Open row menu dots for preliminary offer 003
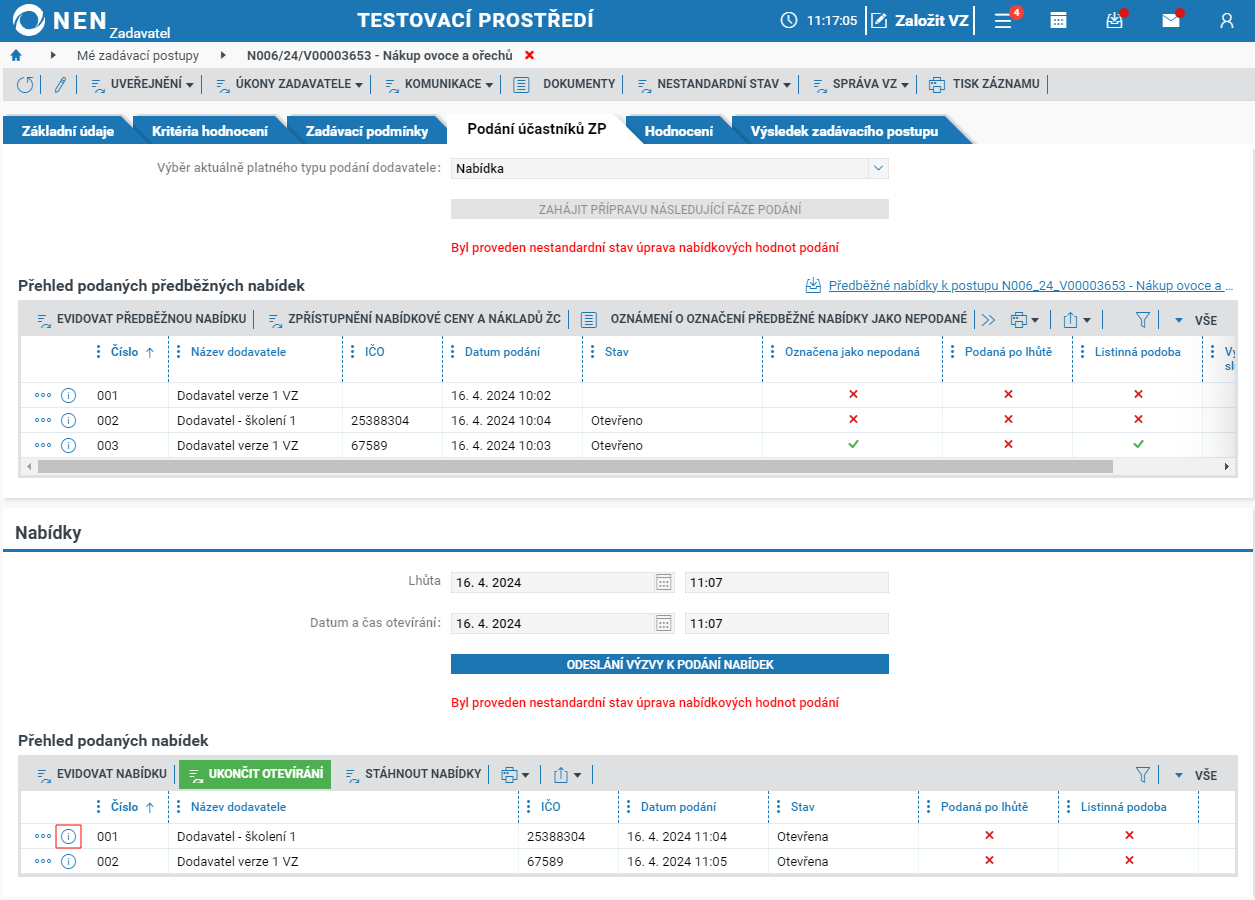The width and height of the screenshot is (1255, 900). 42,445
